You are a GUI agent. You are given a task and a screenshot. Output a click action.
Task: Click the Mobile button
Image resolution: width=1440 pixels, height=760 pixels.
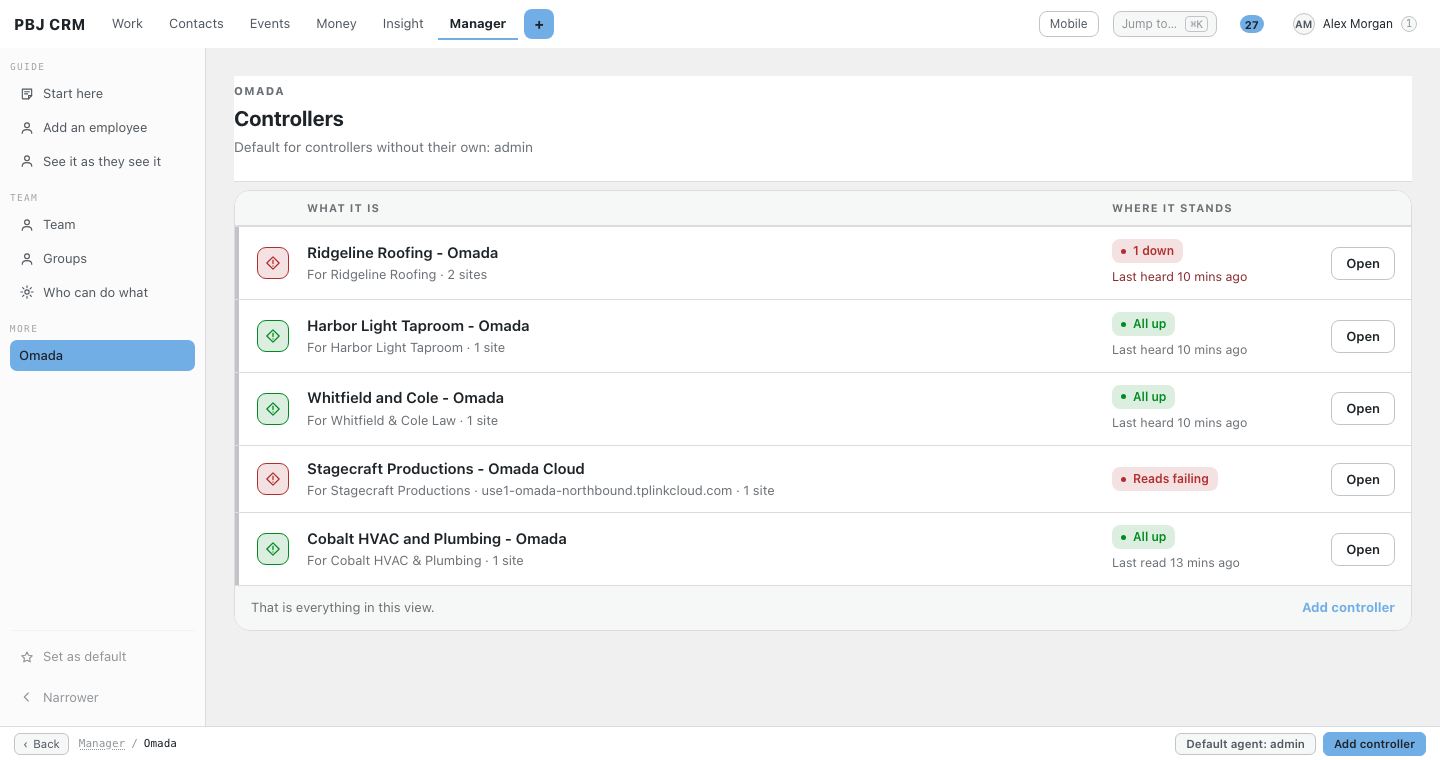pyautogui.click(x=1069, y=24)
